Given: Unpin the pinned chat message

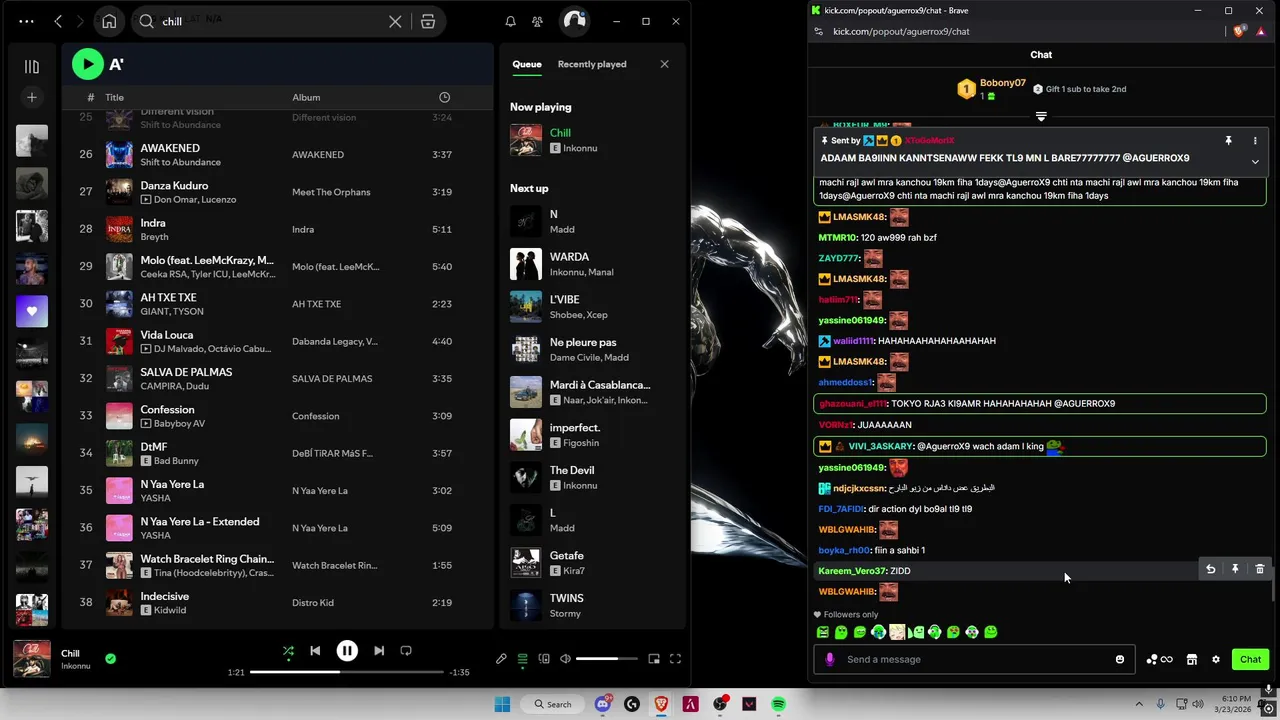Looking at the screenshot, I should (x=1228, y=141).
